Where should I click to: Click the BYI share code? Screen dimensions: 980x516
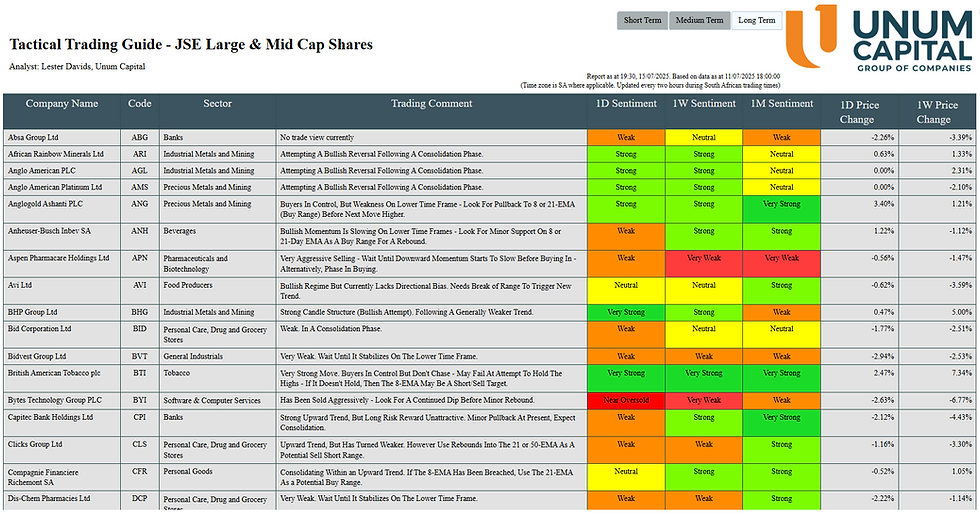coord(139,400)
